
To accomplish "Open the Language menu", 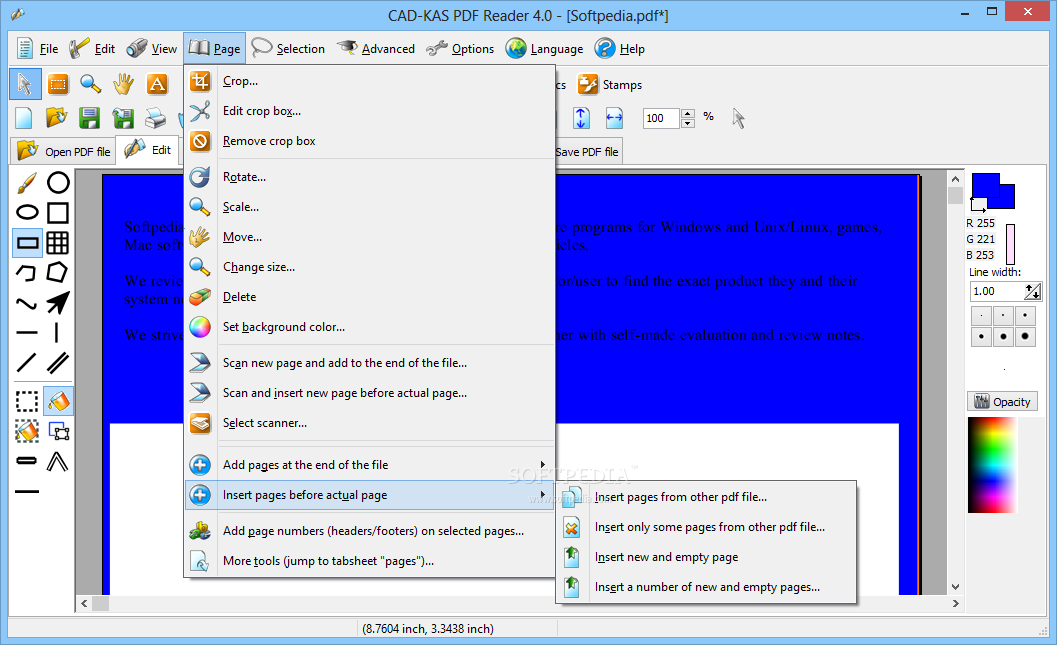I will (x=545, y=49).
